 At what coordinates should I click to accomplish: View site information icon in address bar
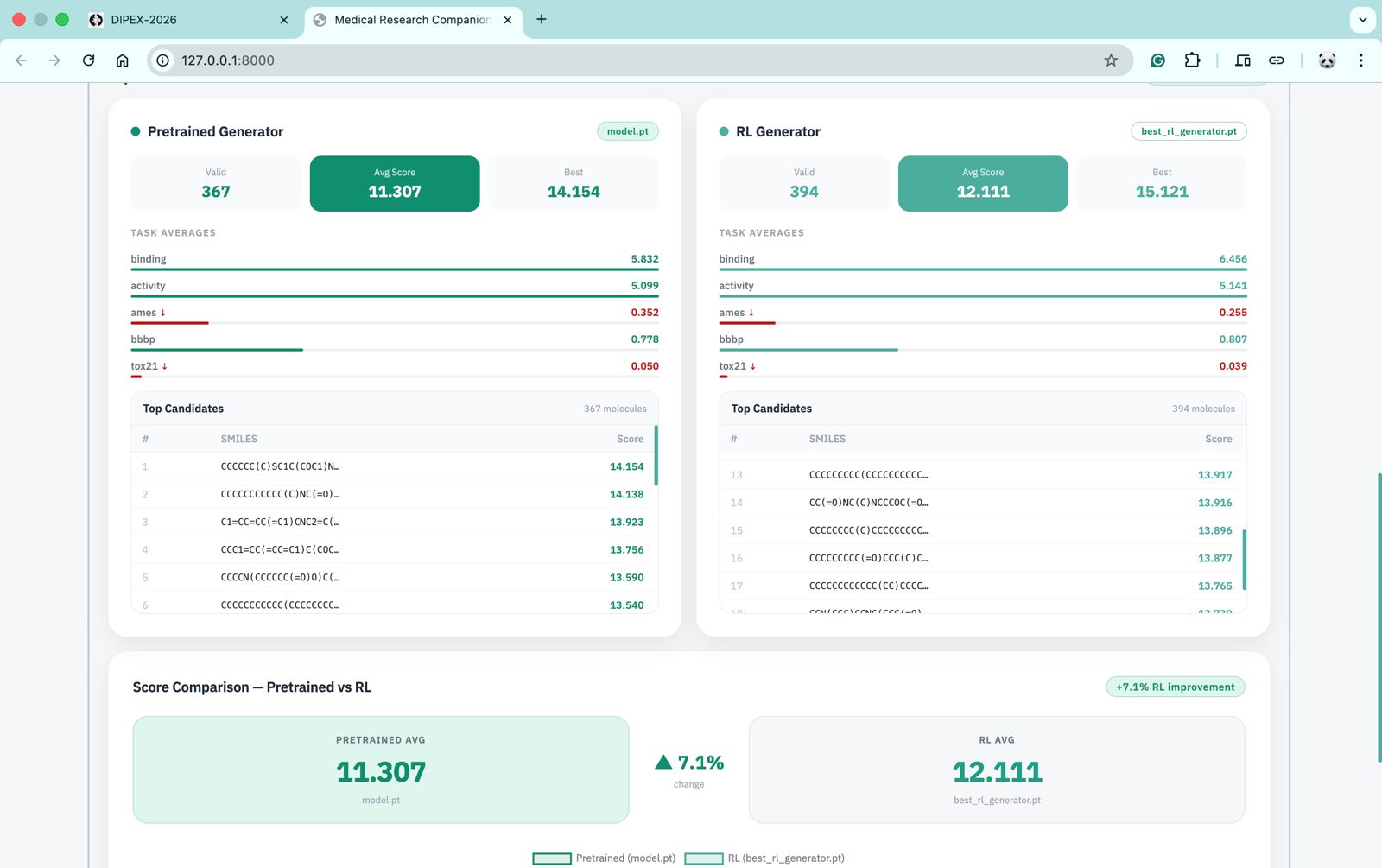pos(162,60)
